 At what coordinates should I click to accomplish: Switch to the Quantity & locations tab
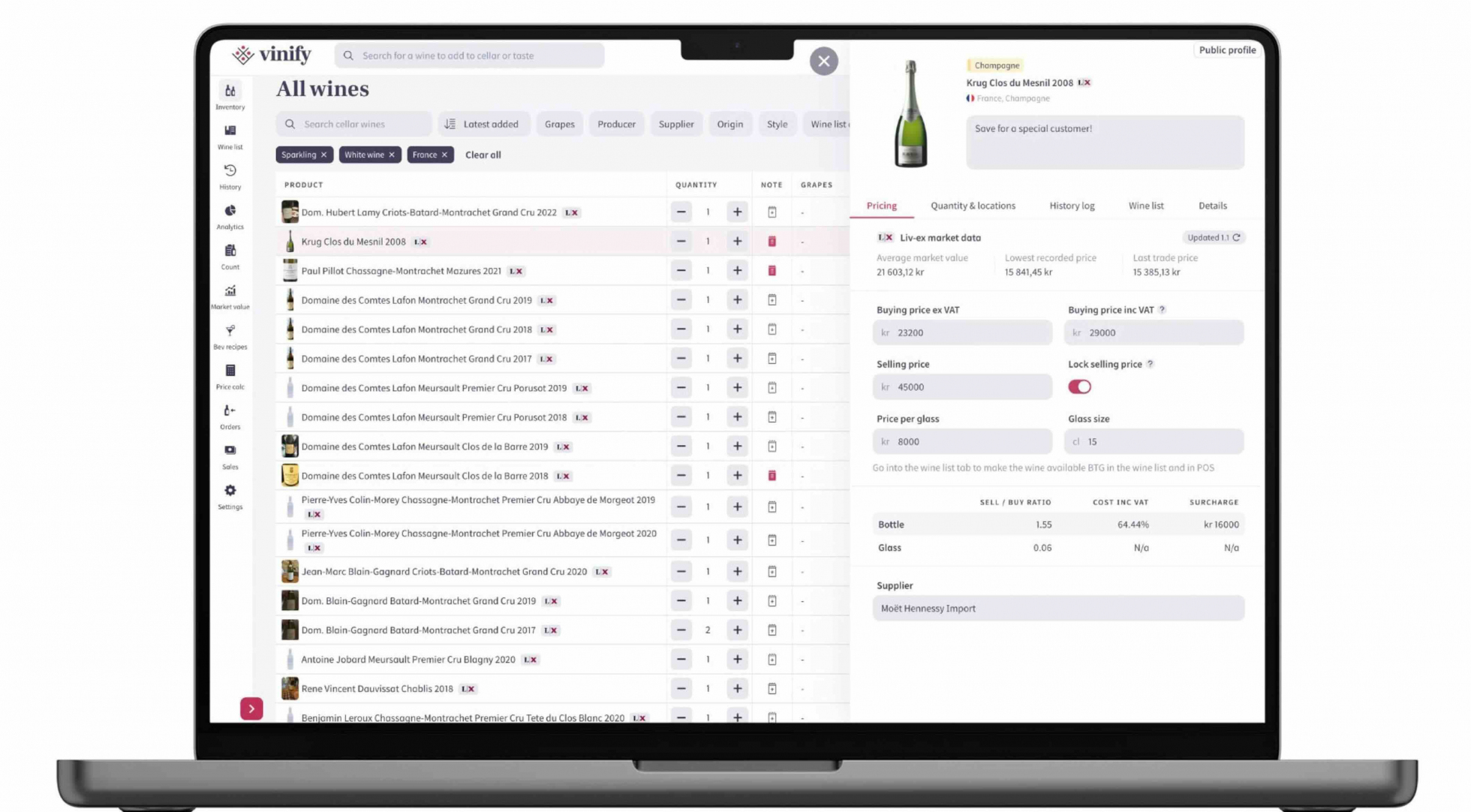click(x=973, y=206)
